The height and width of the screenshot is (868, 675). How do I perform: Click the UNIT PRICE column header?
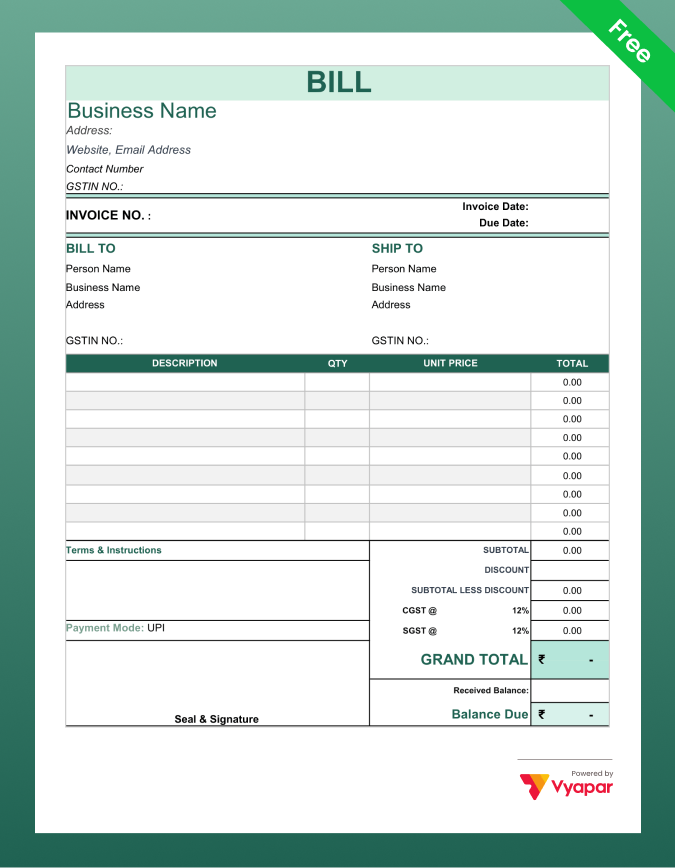(450, 363)
